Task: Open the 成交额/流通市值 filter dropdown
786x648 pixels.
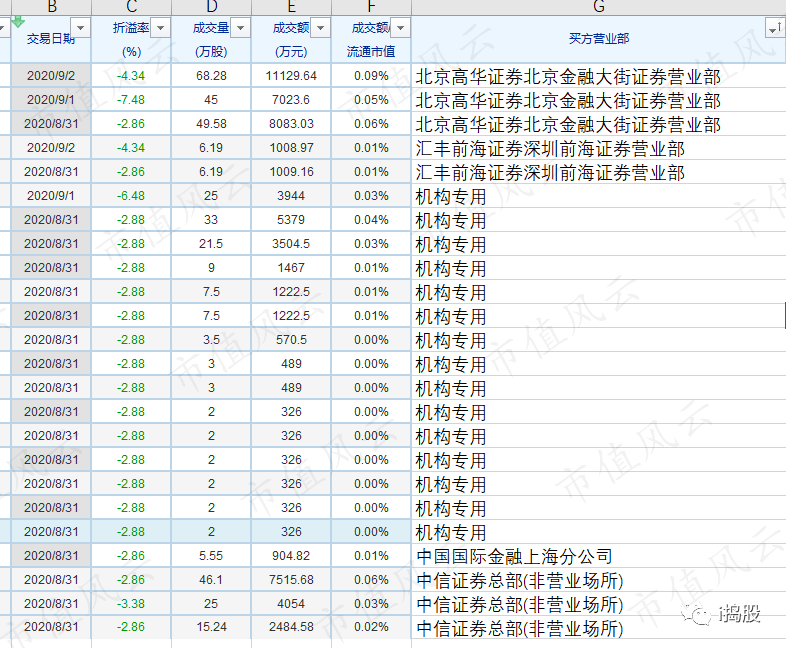Action: pyautogui.click(x=401, y=28)
